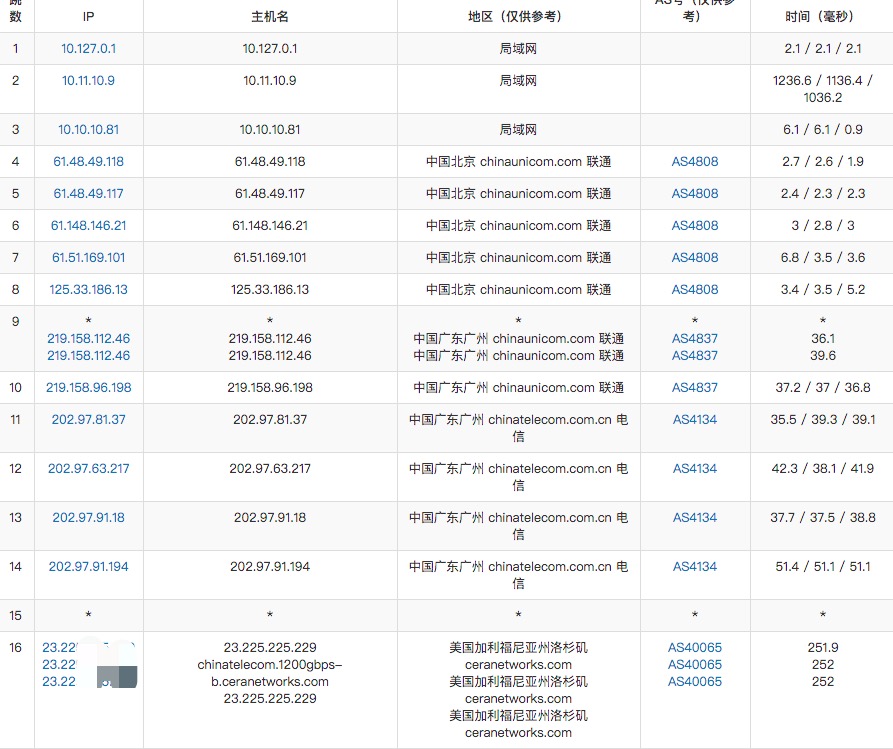Viewport: 893px width, 749px height.
Task: Click the 地区（仅供参考）column header
Action: (x=518, y=17)
